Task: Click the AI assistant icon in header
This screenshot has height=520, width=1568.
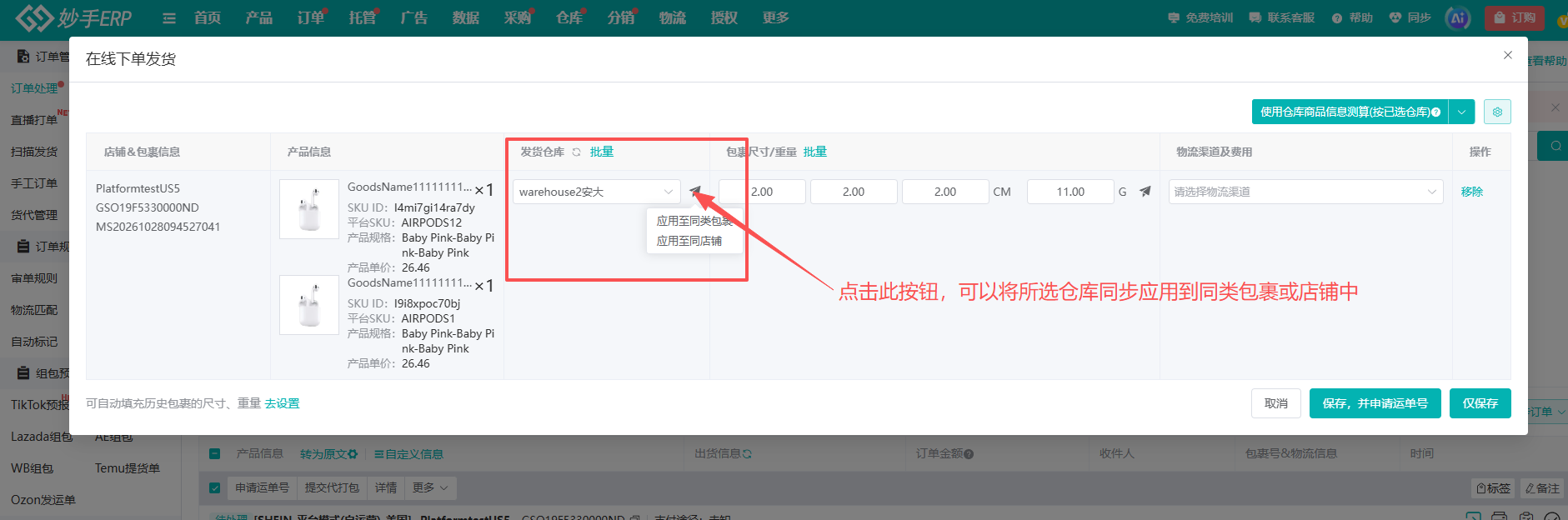Action: (x=1457, y=17)
